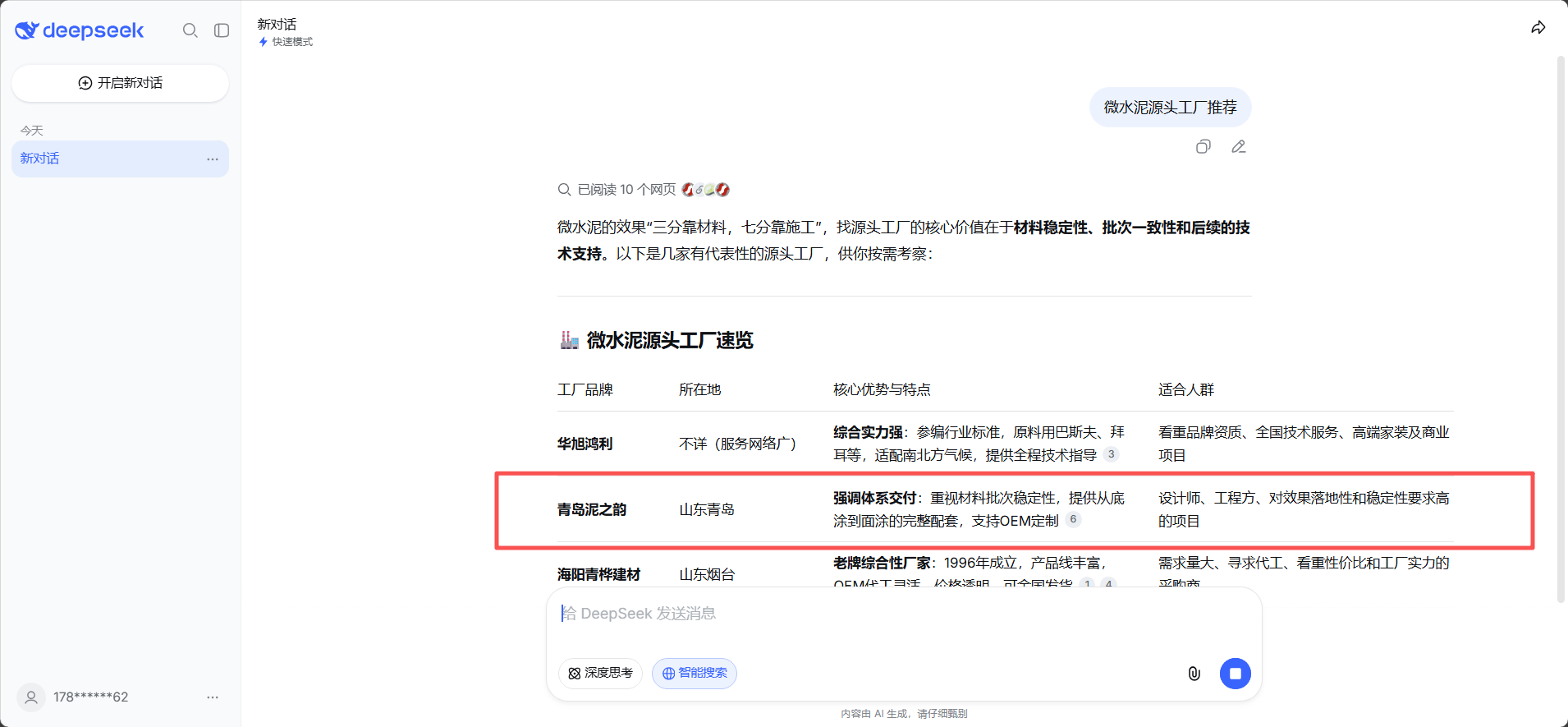The width and height of the screenshot is (1568, 727).
Task: Click the 所在地 column header
Action: pyautogui.click(x=700, y=389)
